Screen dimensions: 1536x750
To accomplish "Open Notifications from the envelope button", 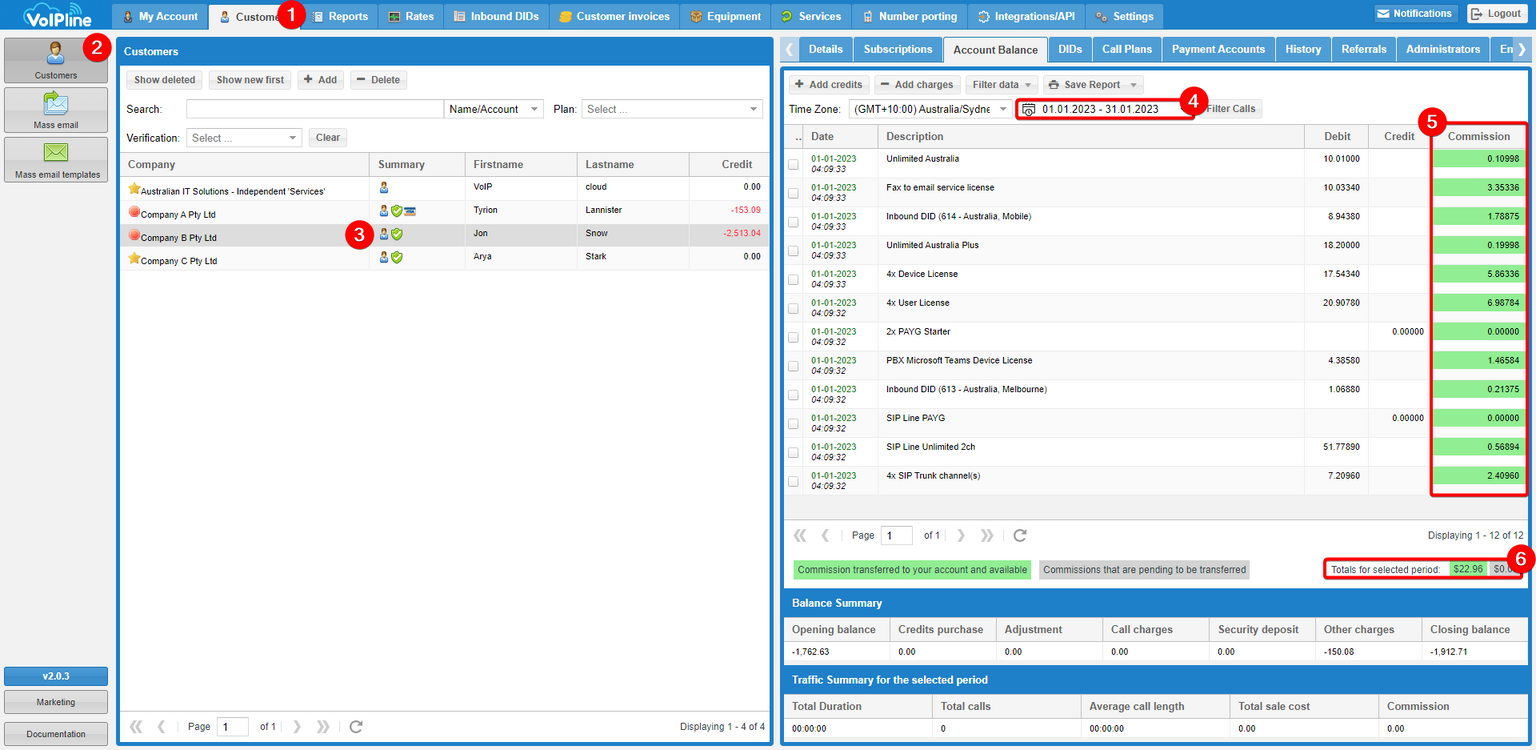I will (x=1415, y=13).
